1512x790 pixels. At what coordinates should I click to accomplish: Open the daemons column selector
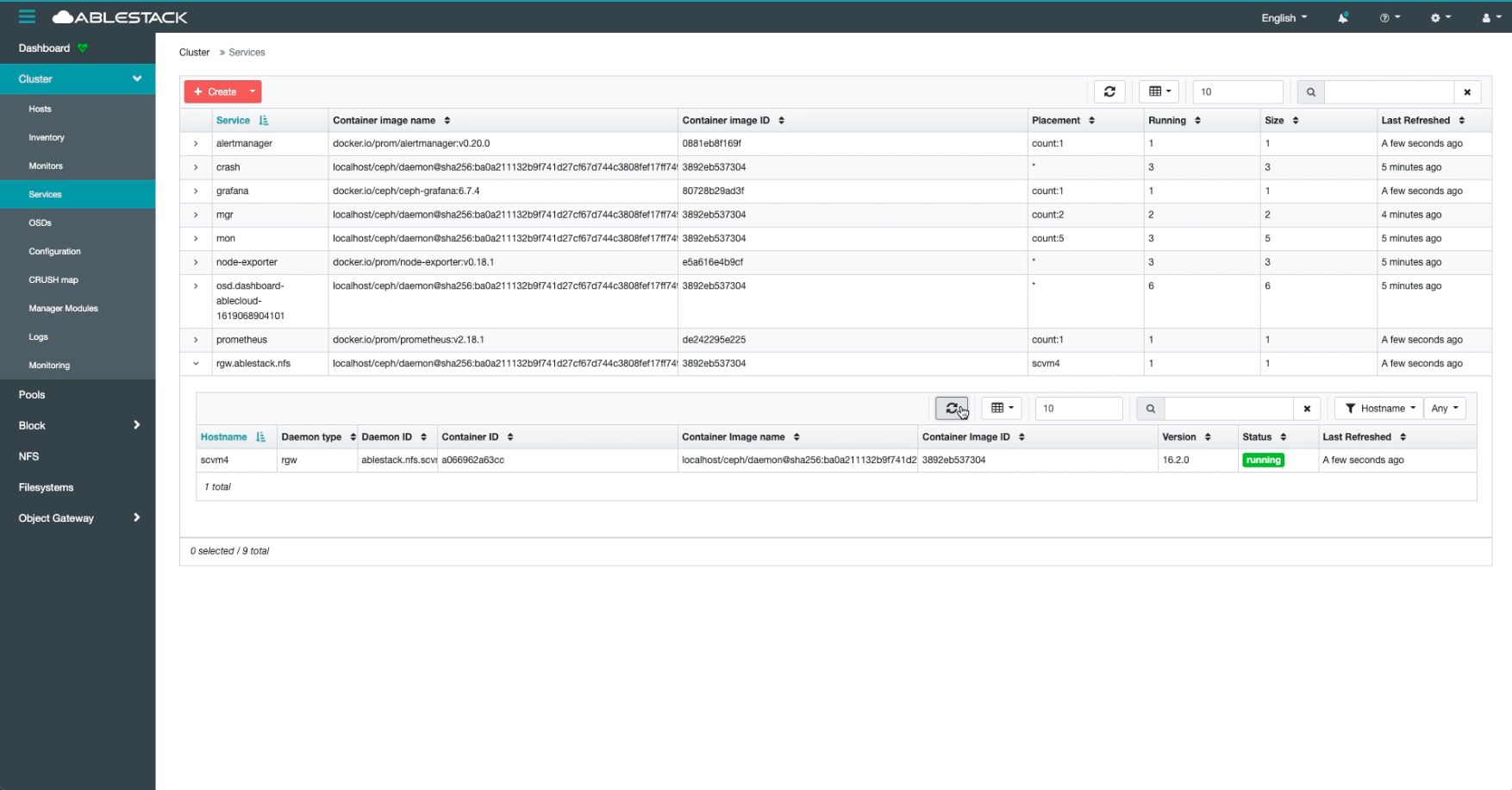point(1002,408)
